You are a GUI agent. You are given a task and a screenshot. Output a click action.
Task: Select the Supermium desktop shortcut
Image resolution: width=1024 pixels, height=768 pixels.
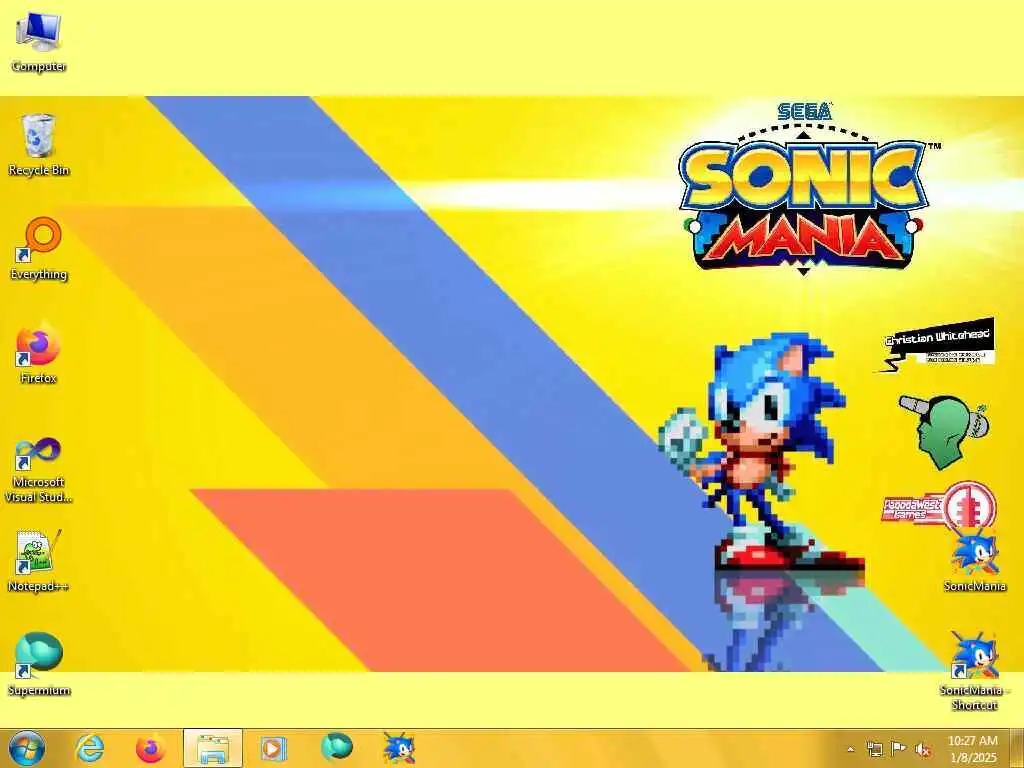click(39, 665)
